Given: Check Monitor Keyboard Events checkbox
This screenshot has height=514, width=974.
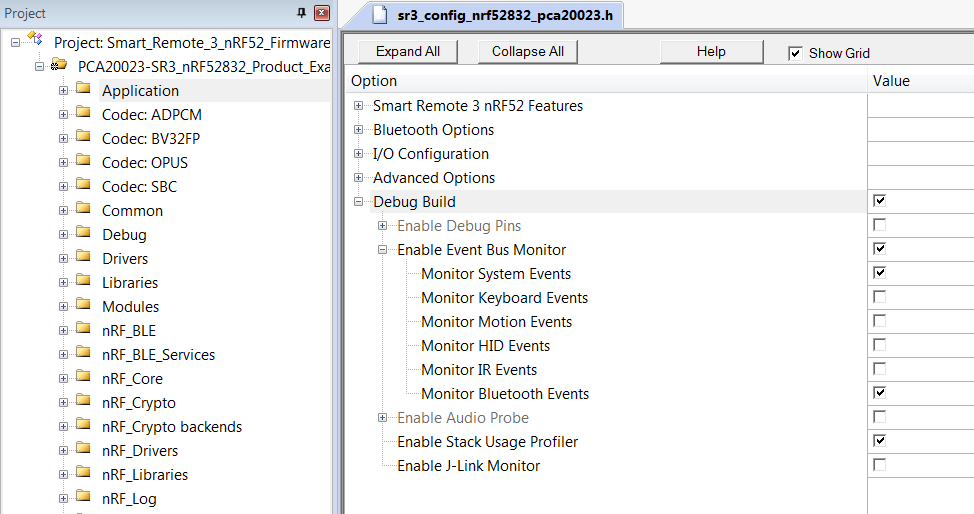Looking at the screenshot, I should (879, 296).
